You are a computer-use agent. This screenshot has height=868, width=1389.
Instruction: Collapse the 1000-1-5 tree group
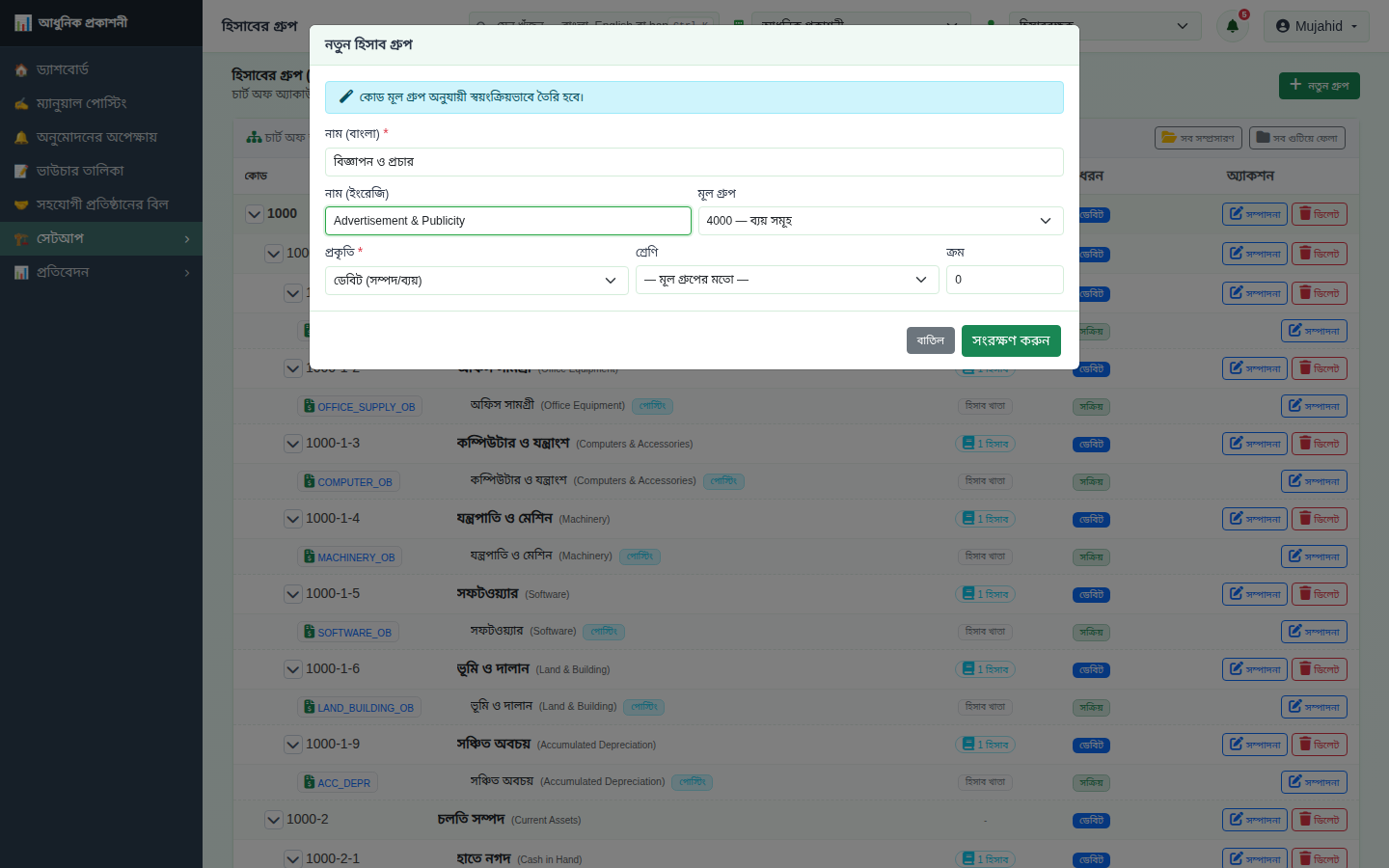point(293,594)
